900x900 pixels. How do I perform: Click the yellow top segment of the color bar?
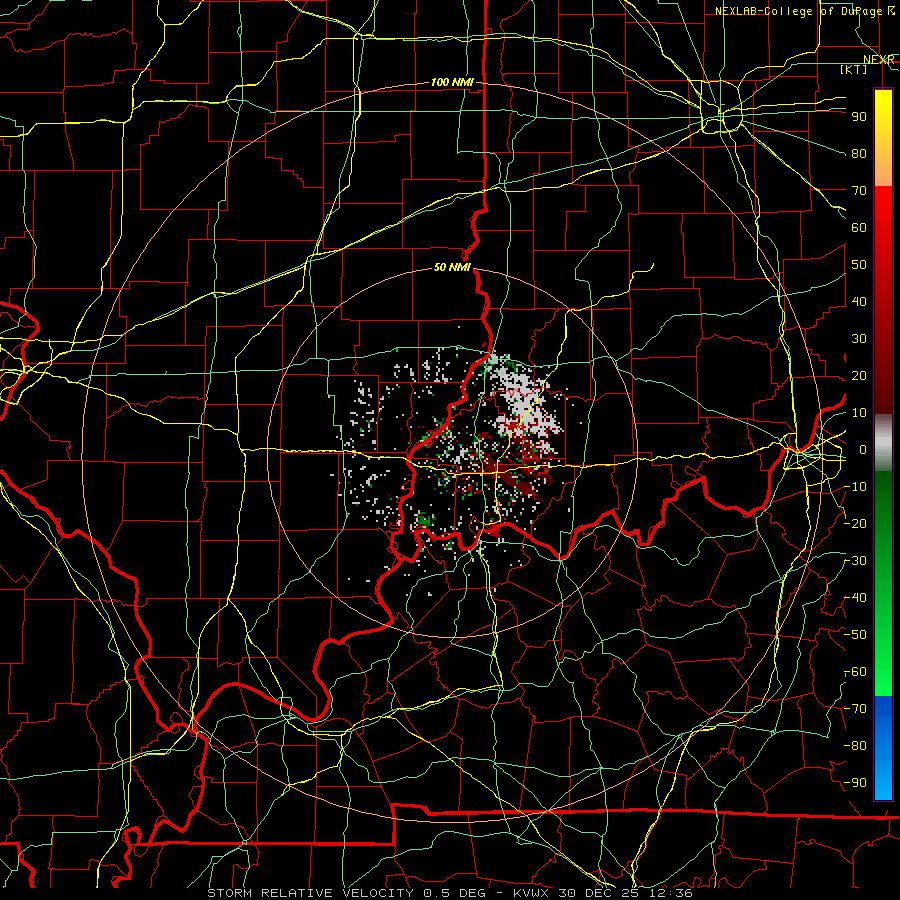(883, 109)
